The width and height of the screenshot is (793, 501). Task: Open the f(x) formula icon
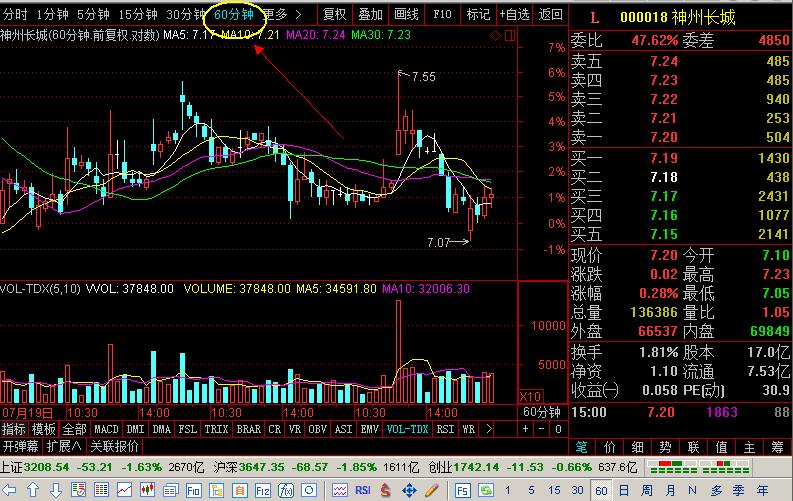pos(286,490)
